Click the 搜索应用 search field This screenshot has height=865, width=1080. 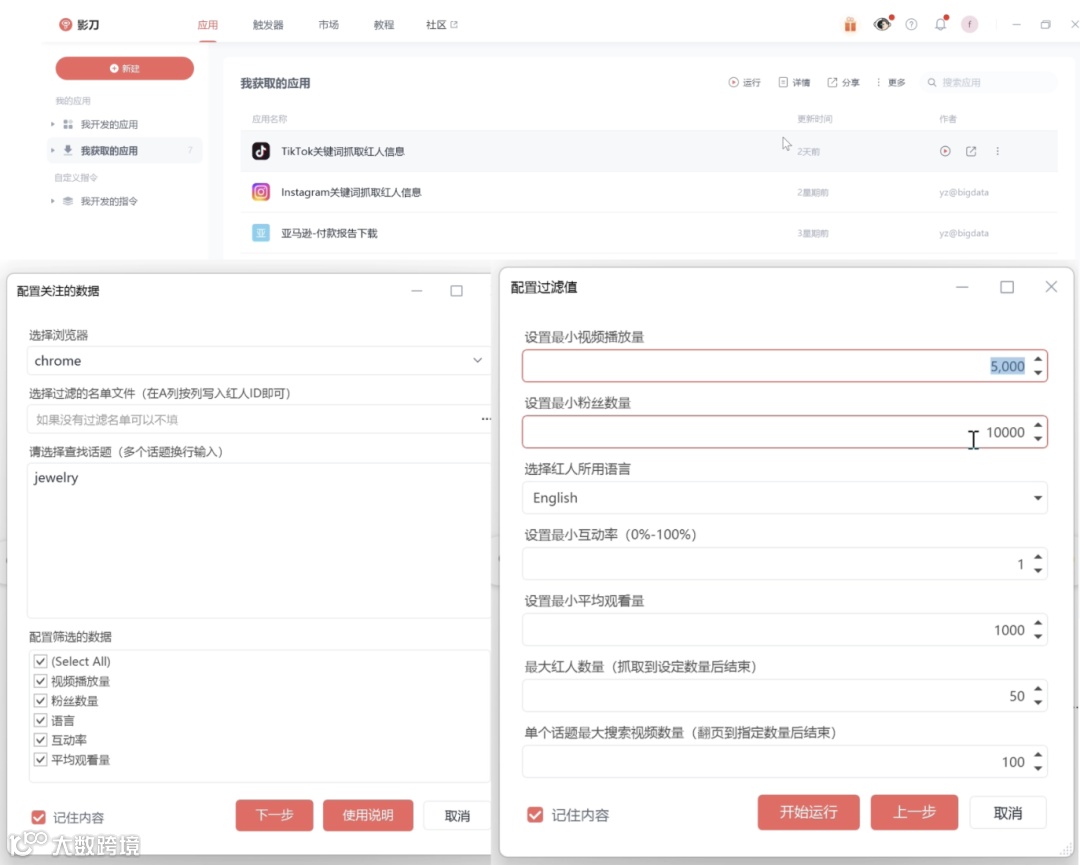click(x=988, y=83)
